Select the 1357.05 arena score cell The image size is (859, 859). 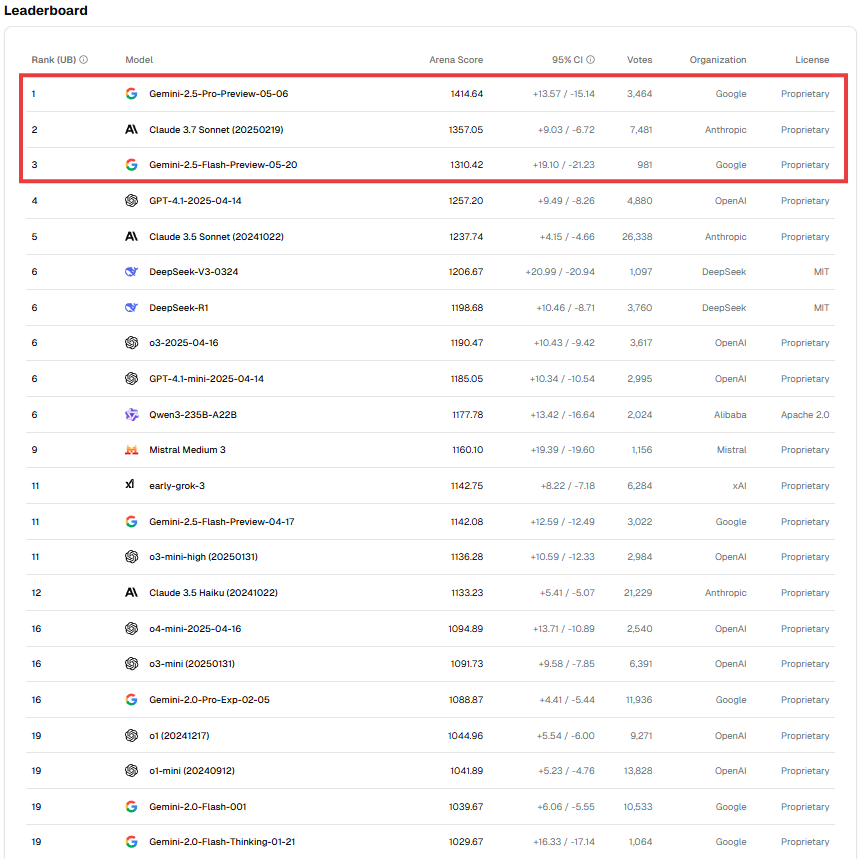pyautogui.click(x=466, y=130)
